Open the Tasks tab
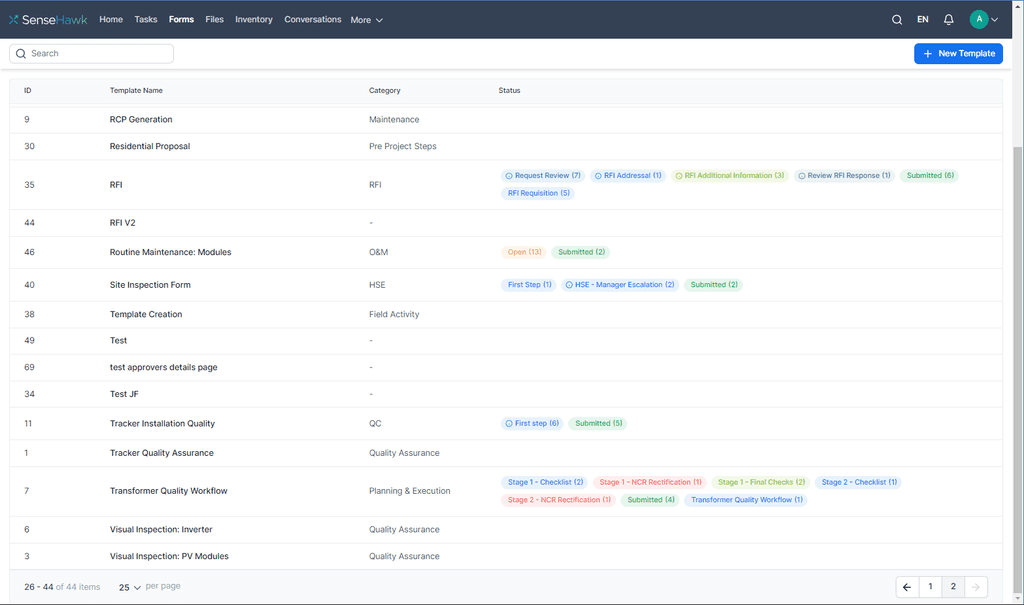1024x605 pixels. [146, 20]
